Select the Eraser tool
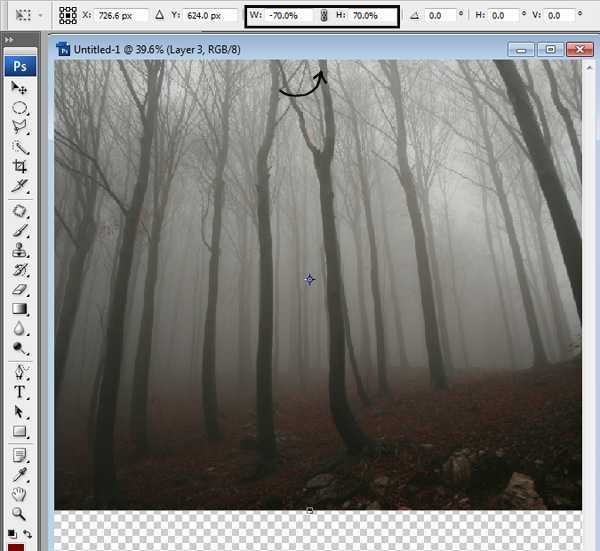Viewport: 600px width, 551px height. [19, 289]
